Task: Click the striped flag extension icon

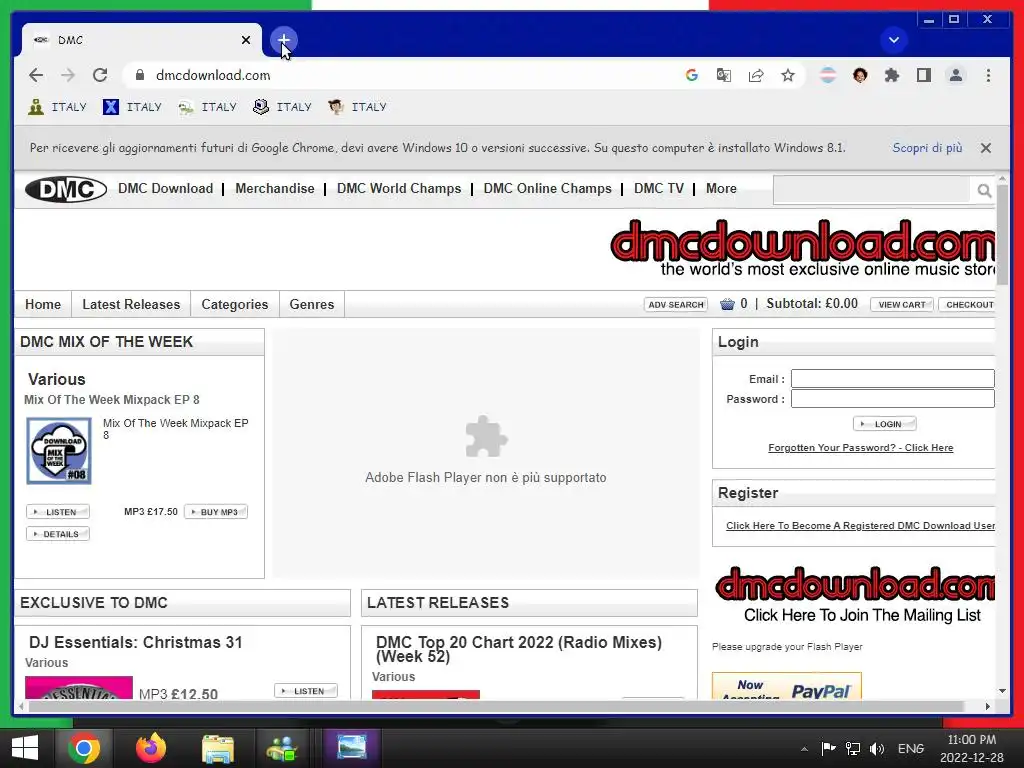Action: tap(827, 75)
